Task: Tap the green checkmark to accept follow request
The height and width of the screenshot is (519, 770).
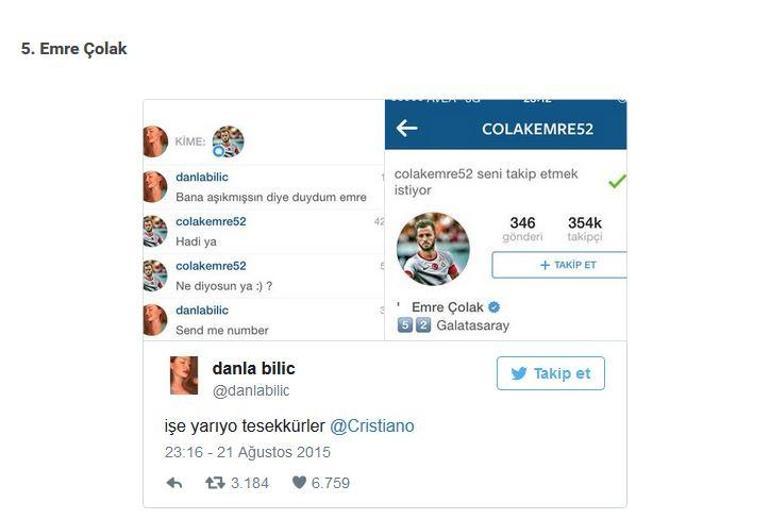Action: click(617, 181)
